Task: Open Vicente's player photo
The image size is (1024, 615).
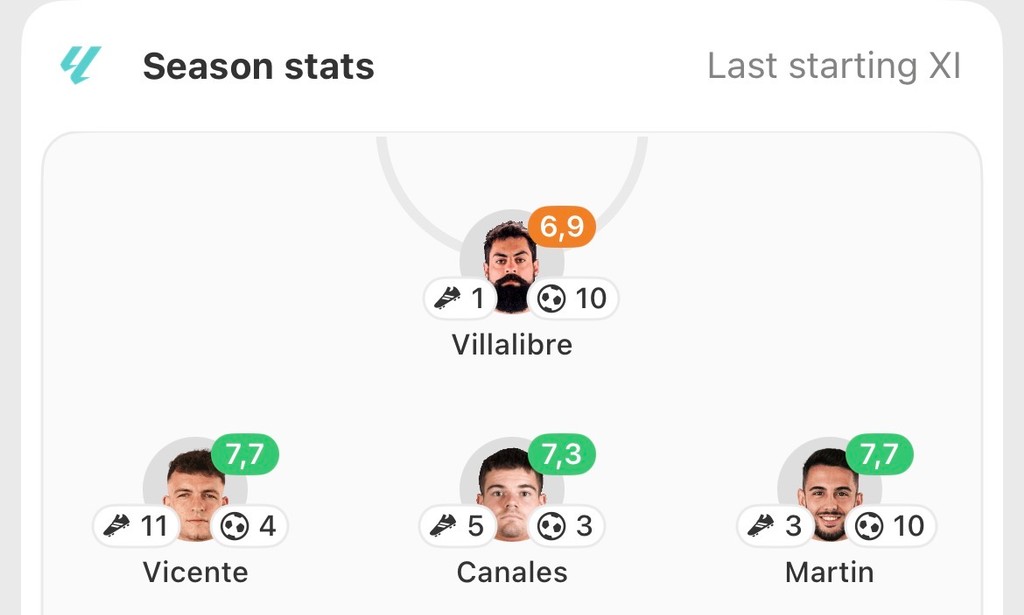Action: [x=194, y=490]
